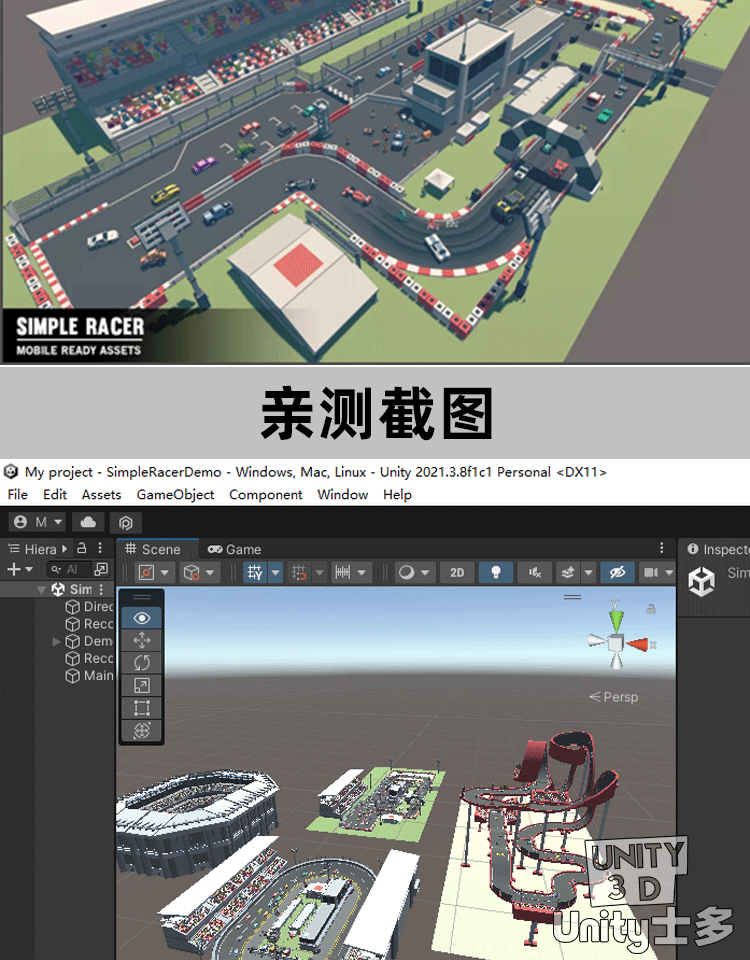
Task: Click the red X axis cone on gizmo
Action: tap(638, 643)
